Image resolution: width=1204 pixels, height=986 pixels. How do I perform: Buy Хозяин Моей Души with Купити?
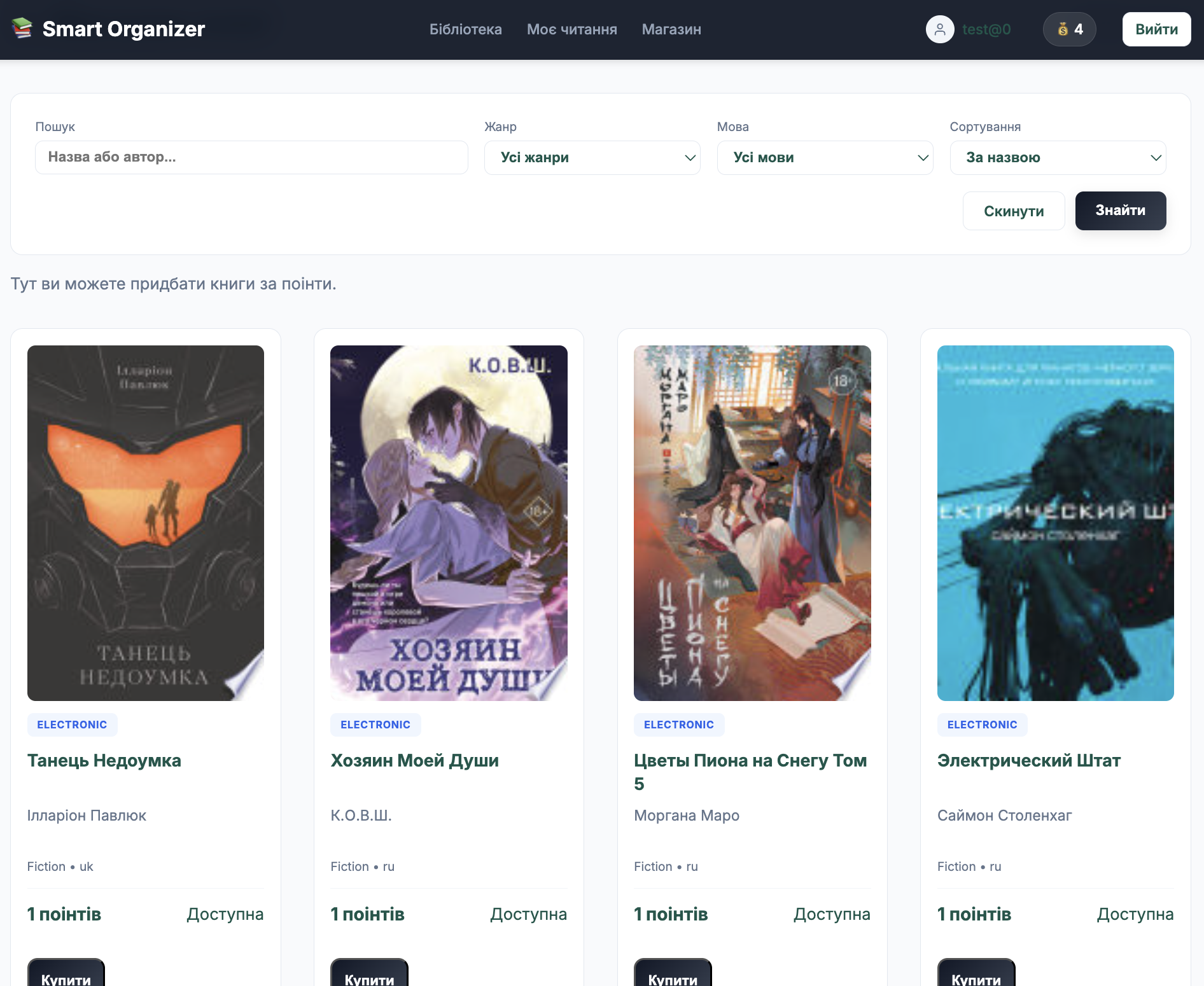(369, 973)
